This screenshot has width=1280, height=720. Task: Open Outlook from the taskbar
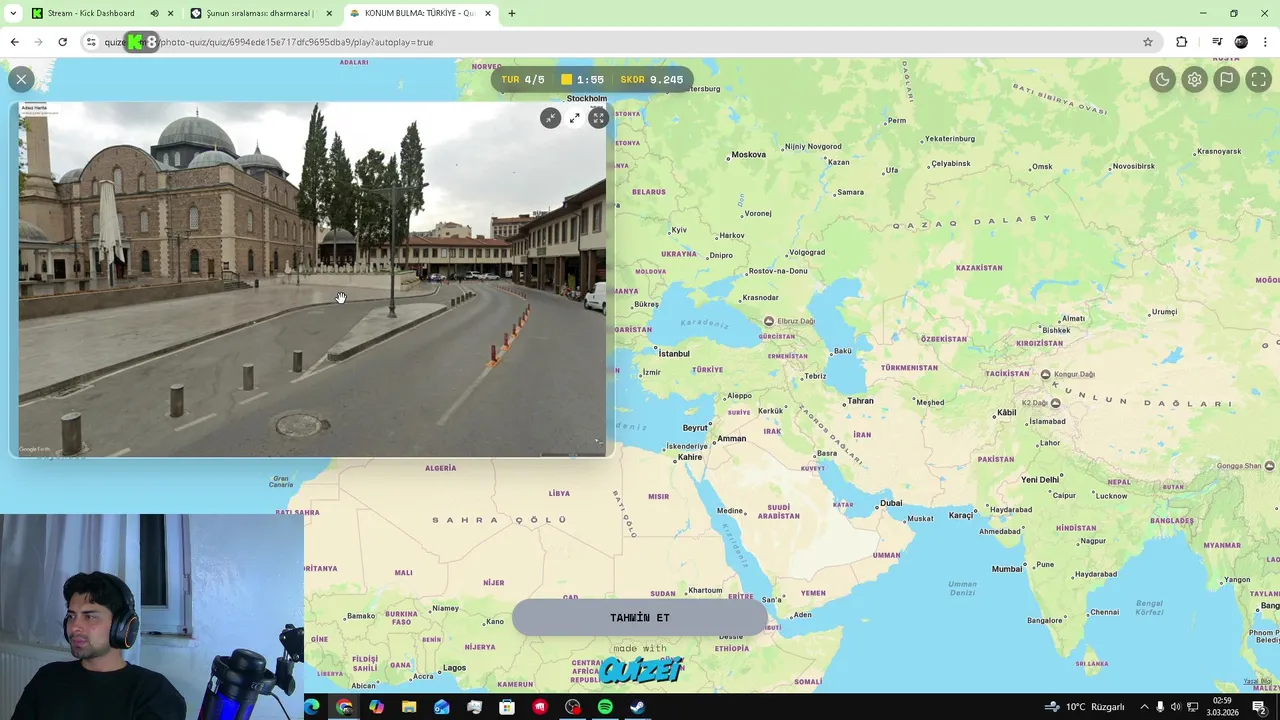[442, 707]
